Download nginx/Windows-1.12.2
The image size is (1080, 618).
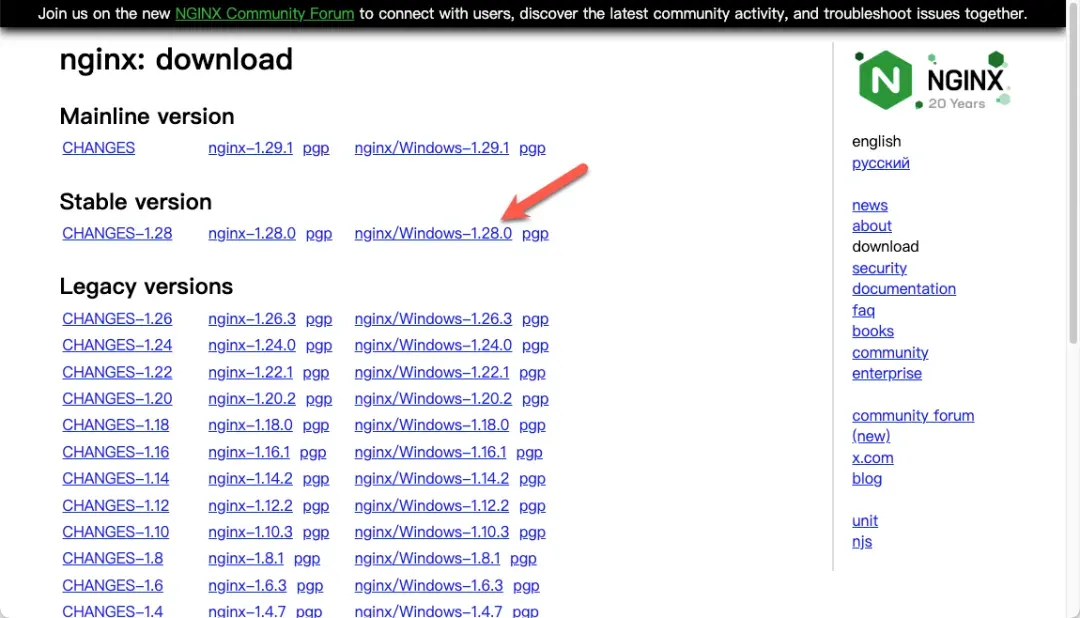pos(431,506)
